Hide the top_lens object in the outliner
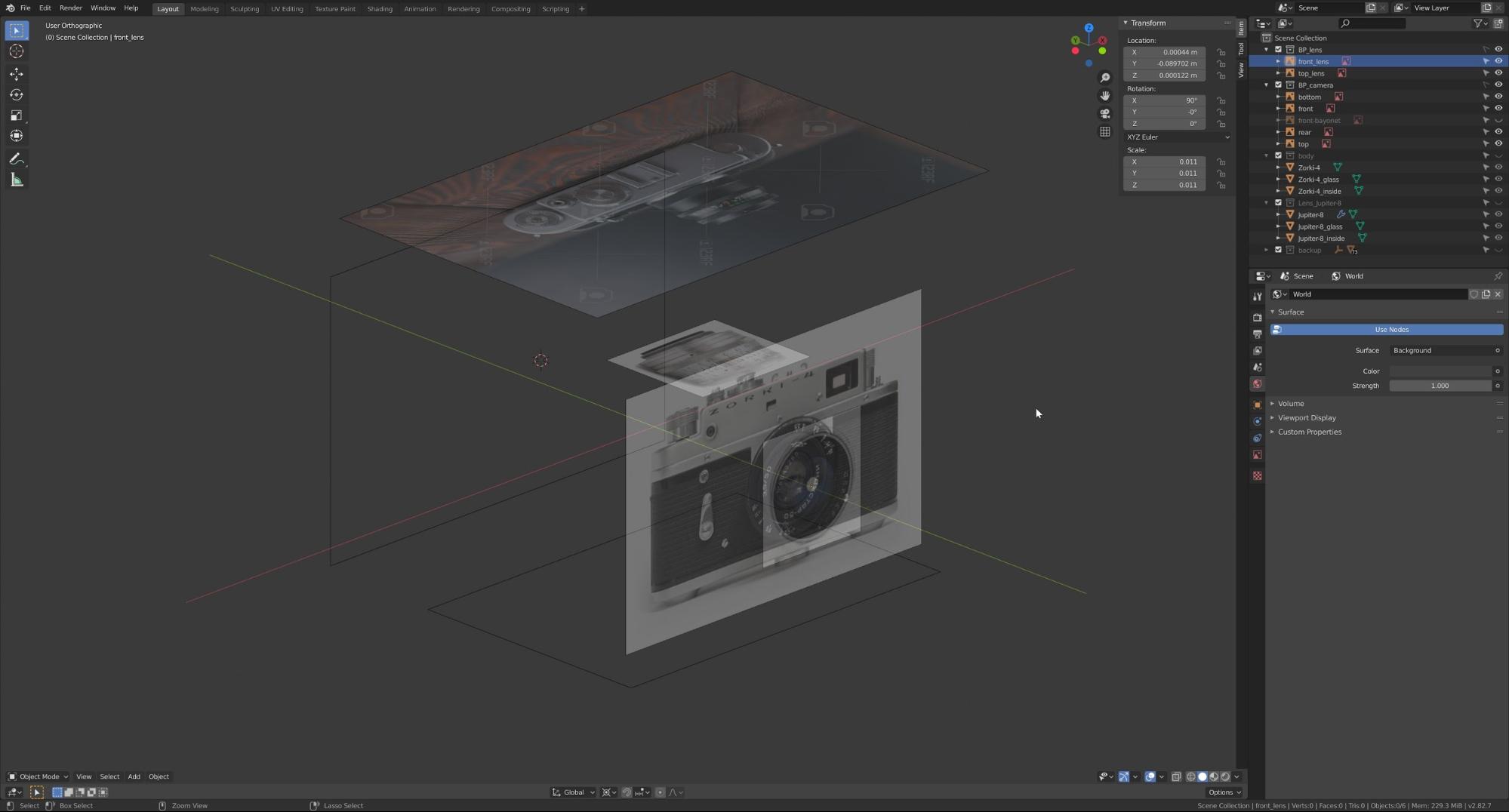This screenshot has width=1509, height=812. tap(1498, 72)
